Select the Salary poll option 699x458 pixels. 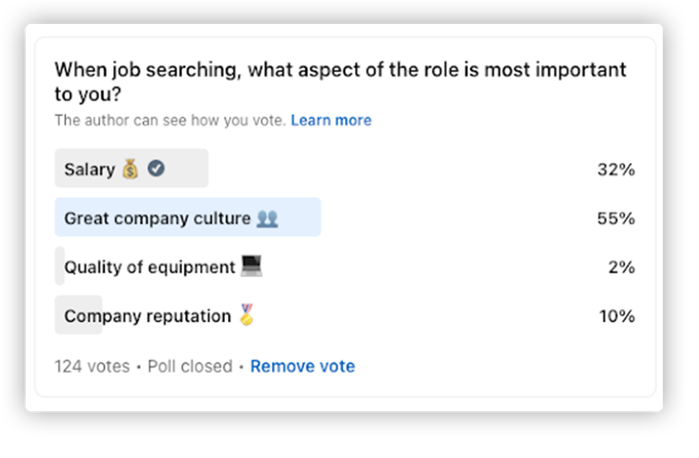pyautogui.click(x=89, y=169)
